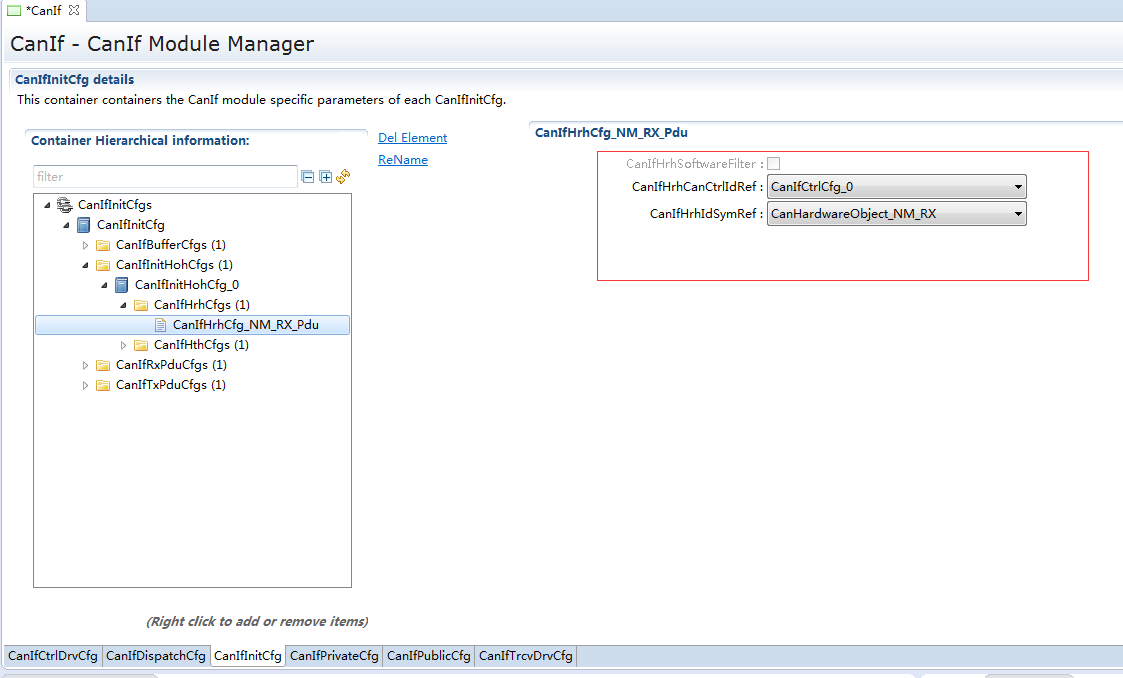Click the tree filter text field
The image size is (1123, 678).
point(165,177)
